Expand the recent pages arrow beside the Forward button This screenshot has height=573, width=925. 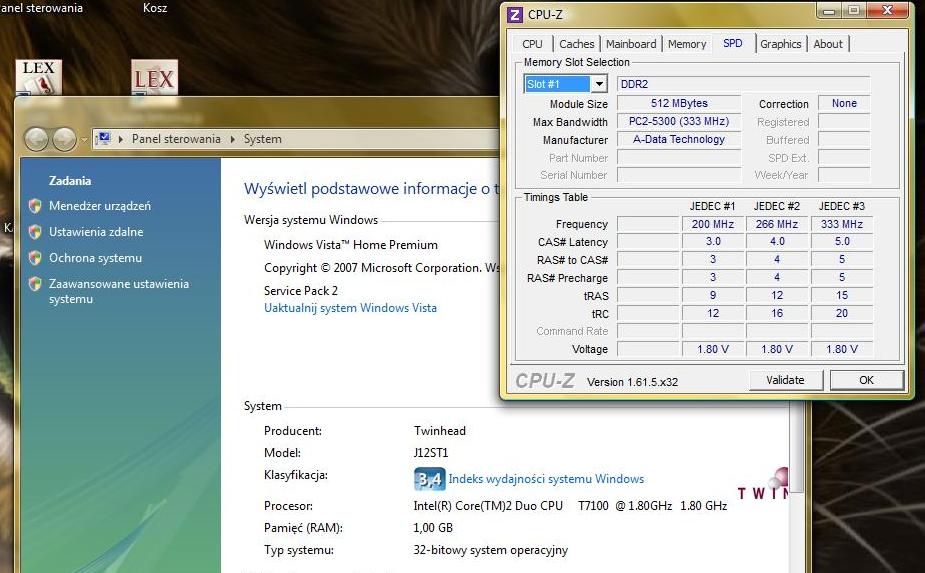click(84, 140)
